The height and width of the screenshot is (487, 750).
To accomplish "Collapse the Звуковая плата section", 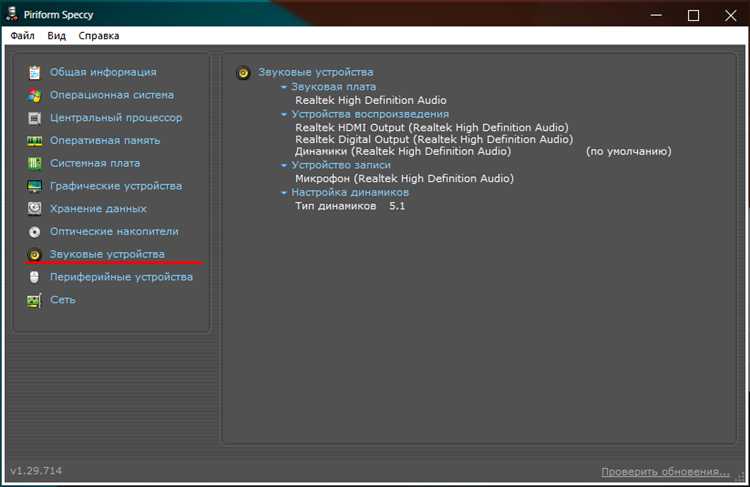I will coord(284,87).
